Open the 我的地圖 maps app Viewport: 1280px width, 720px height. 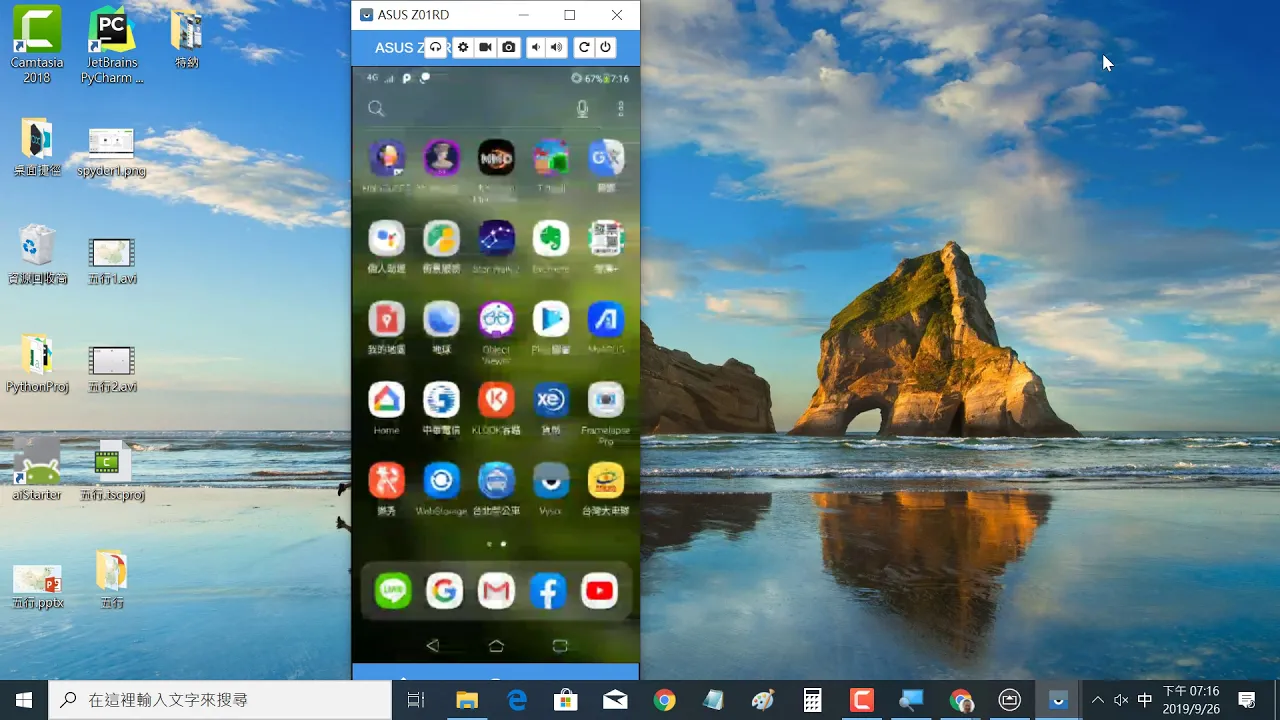click(387, 320)
